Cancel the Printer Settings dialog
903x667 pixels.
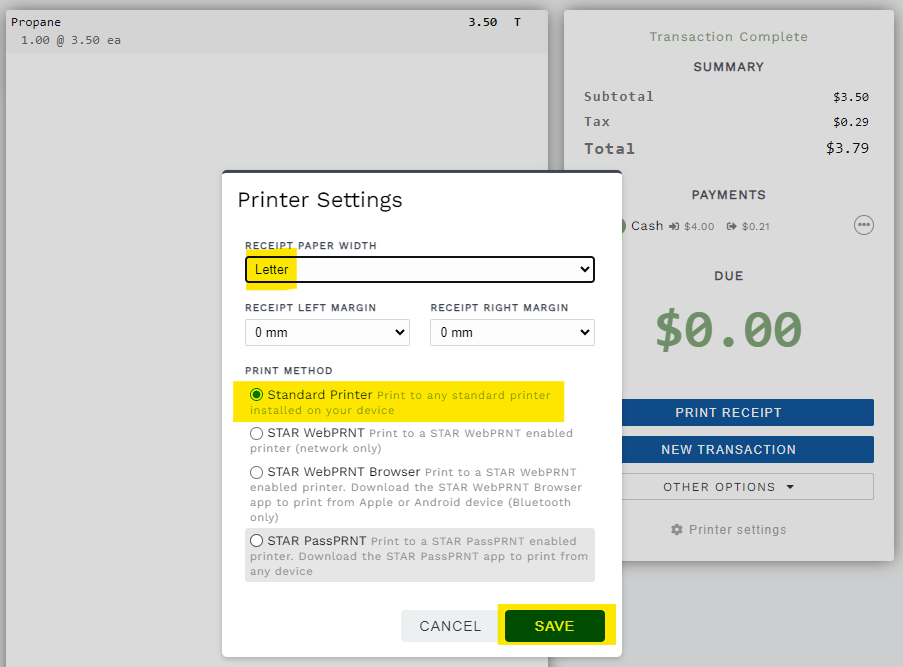(x=450, y=626)
